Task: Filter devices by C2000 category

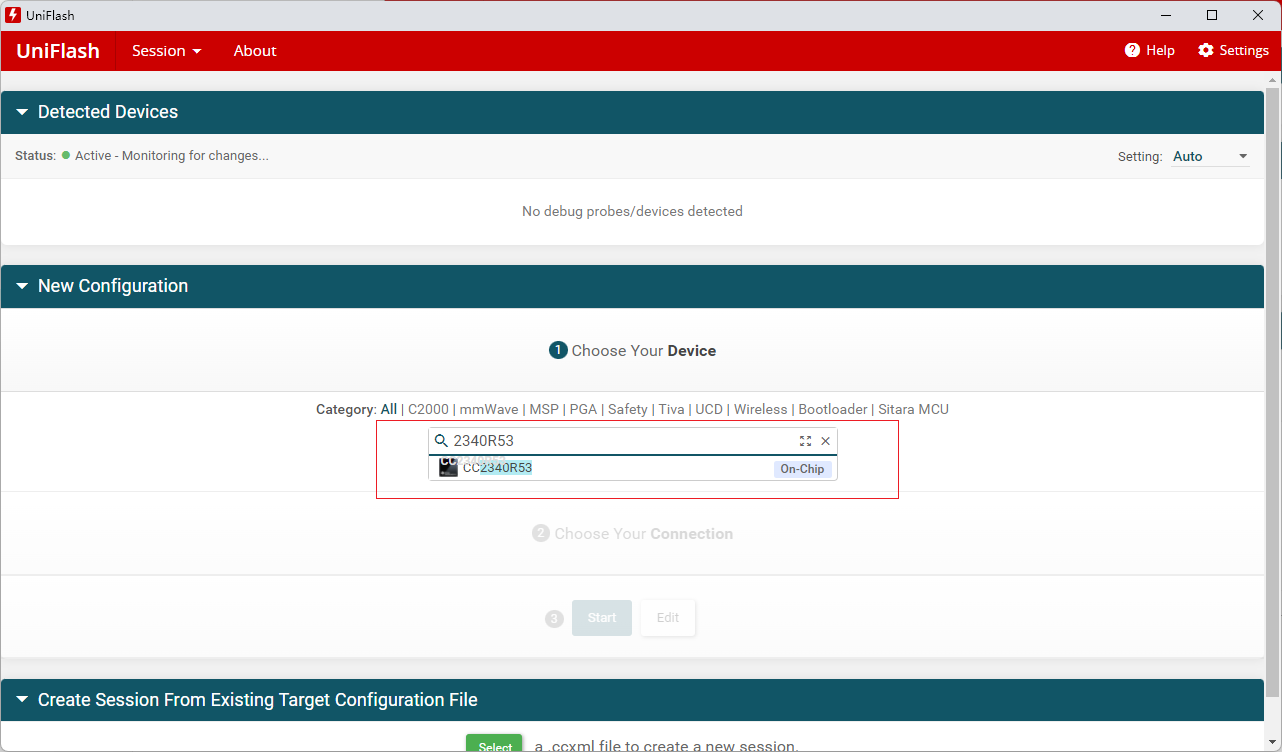Action: pos(428,409)
